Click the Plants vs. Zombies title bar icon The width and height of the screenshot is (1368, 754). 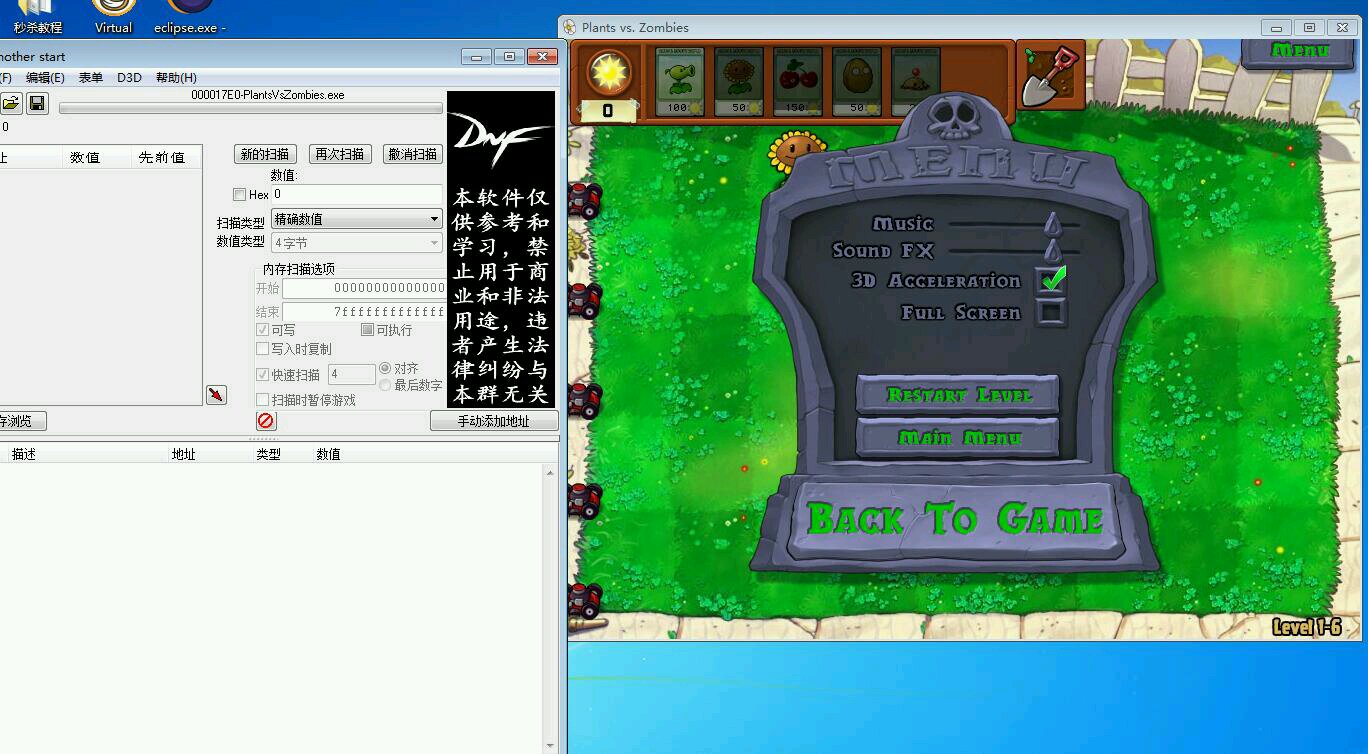point(570,27)
